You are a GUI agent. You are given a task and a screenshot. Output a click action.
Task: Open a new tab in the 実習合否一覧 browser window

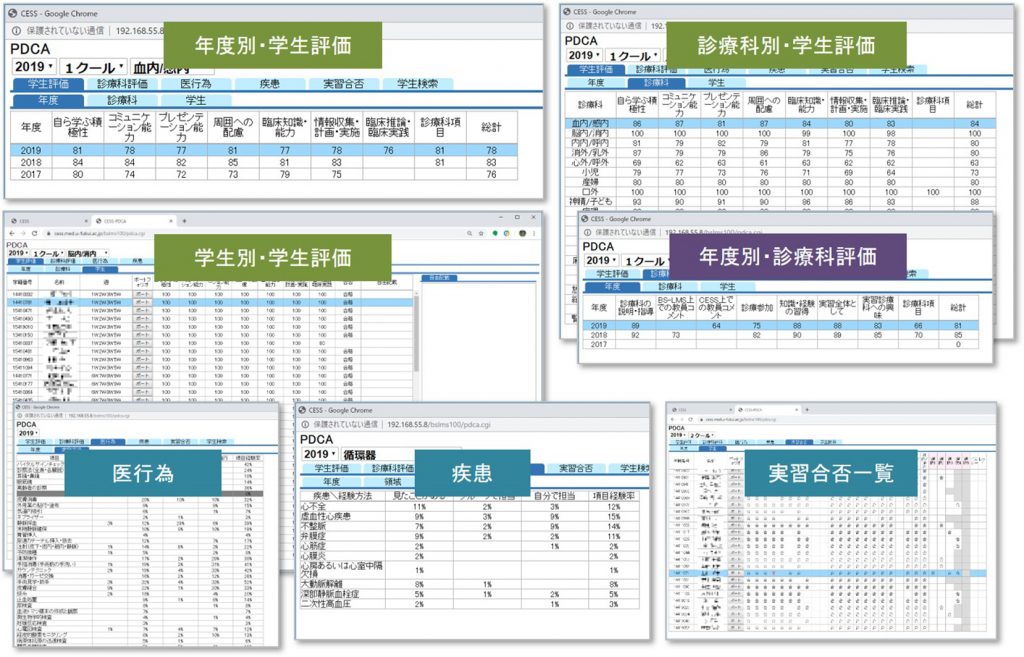(x=807, y=409)
